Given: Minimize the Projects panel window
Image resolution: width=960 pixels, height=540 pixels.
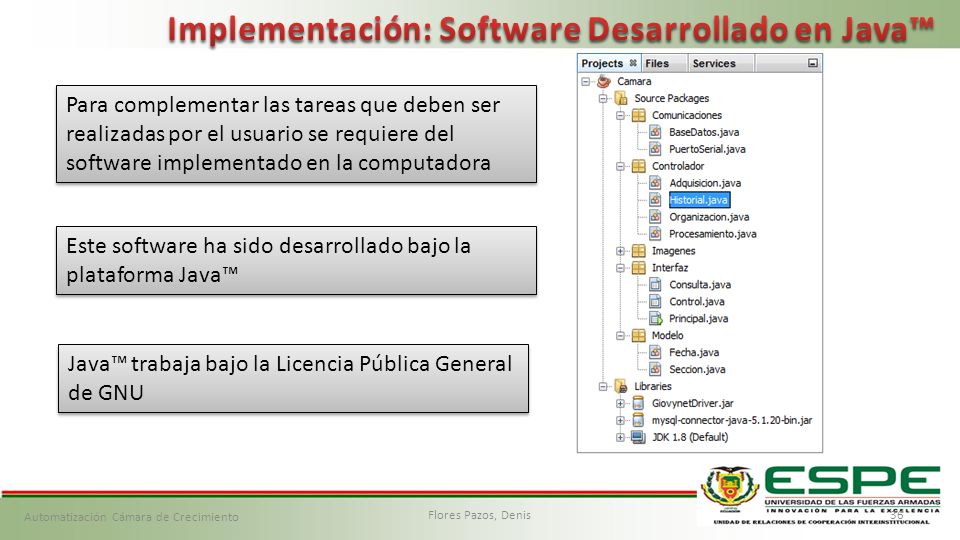Looking at the screenshot, I should 812,63.
